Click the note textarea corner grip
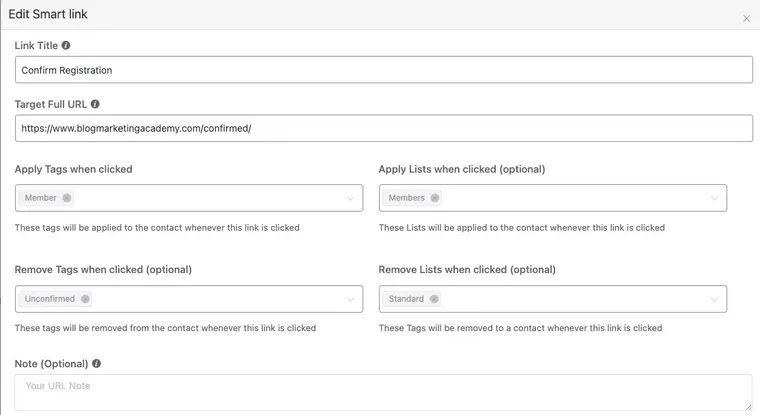 pyautogui.click(x=748, y=407)
